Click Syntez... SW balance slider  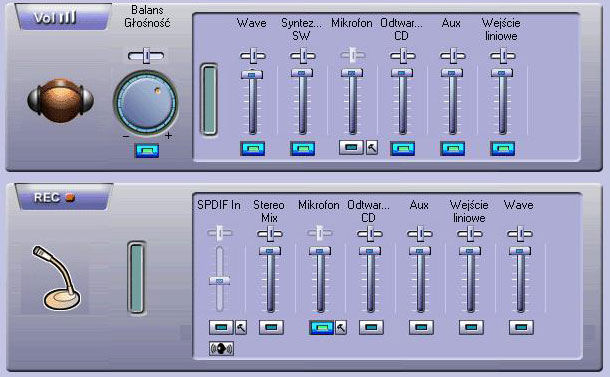point(303,56)
